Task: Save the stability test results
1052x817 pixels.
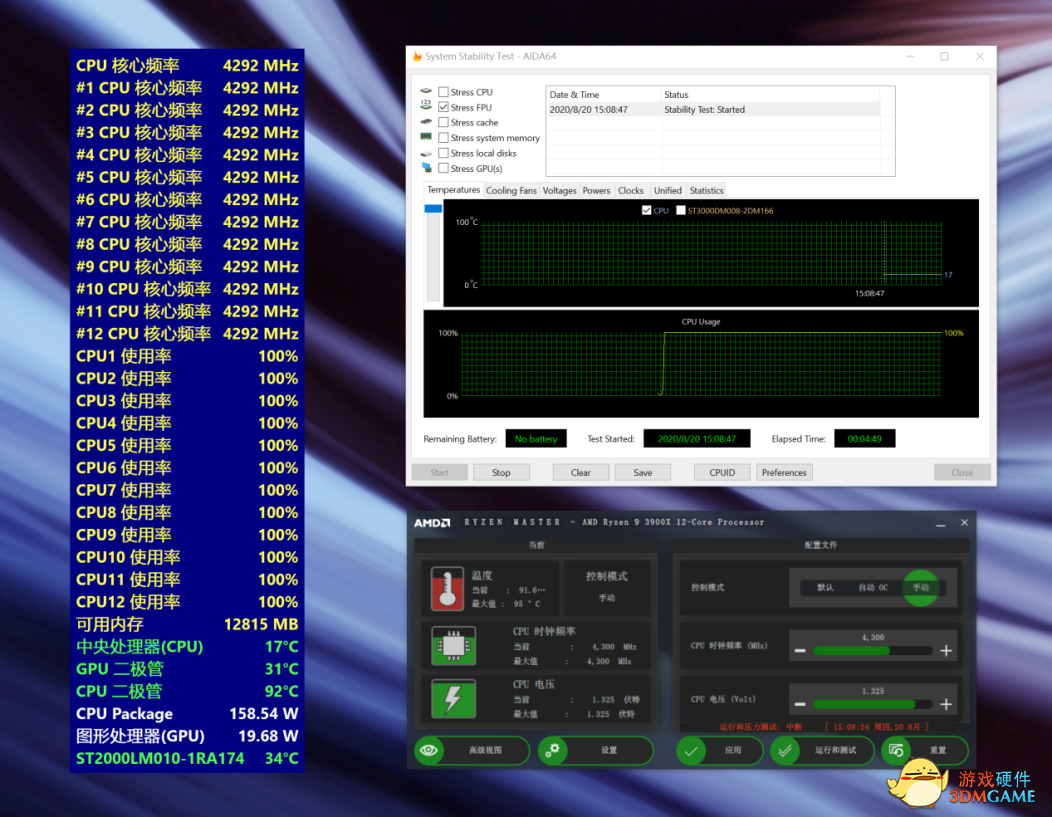Action: click(643, 472)
